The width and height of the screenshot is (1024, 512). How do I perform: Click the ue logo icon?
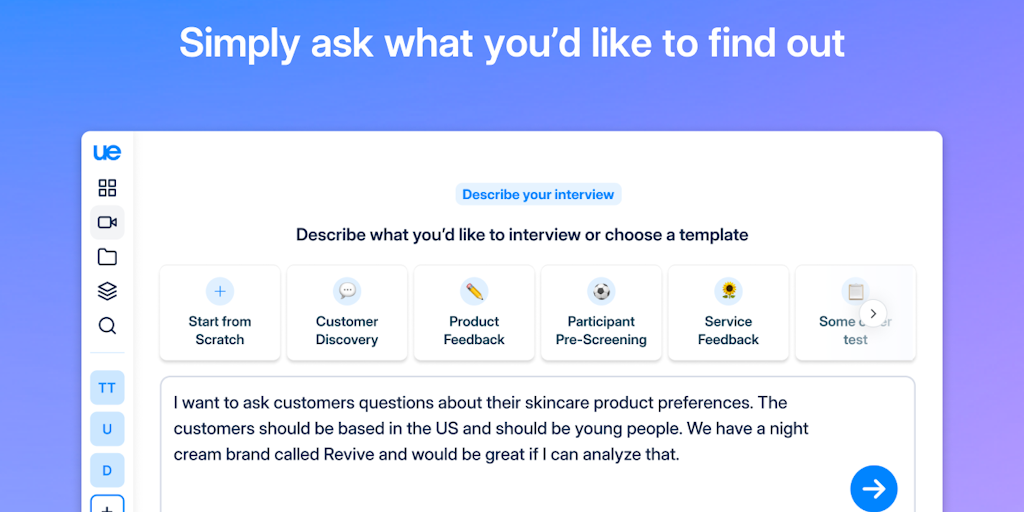107,152
